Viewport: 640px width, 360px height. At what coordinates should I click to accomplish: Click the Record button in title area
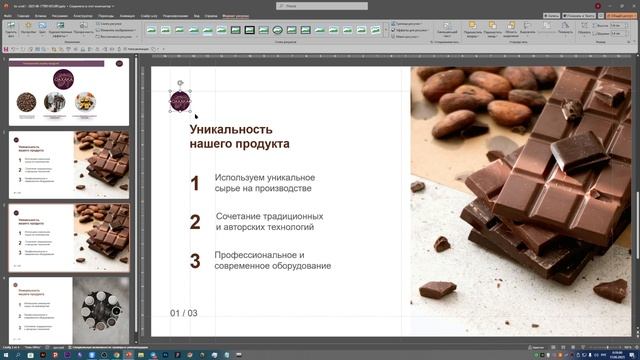[551, 16]
